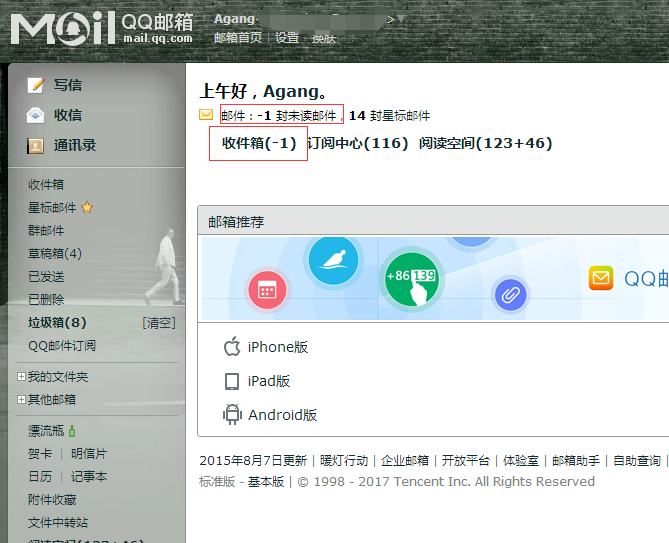This screenshot has width=669, height=543.
Task: Click 体验室 footer link
Action: [x=521, y=461]
